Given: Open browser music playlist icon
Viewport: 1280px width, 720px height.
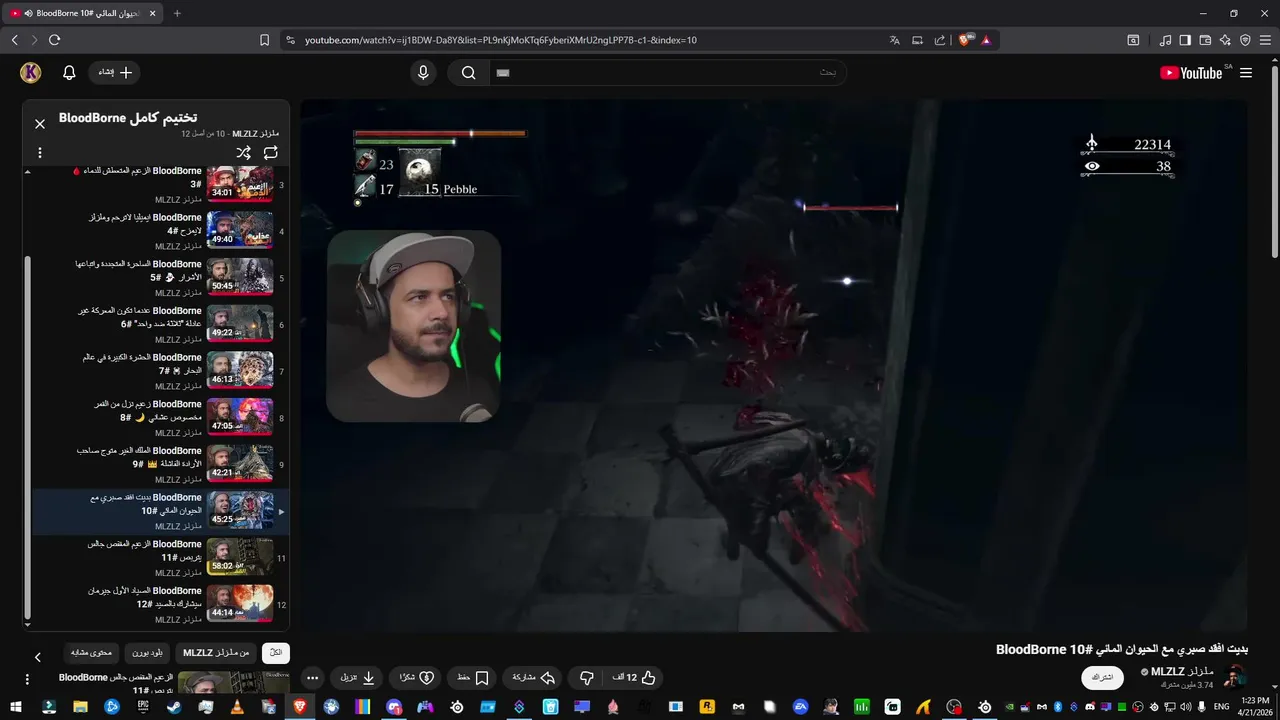Looking at the screenshot, I should tap(1165, 40).
